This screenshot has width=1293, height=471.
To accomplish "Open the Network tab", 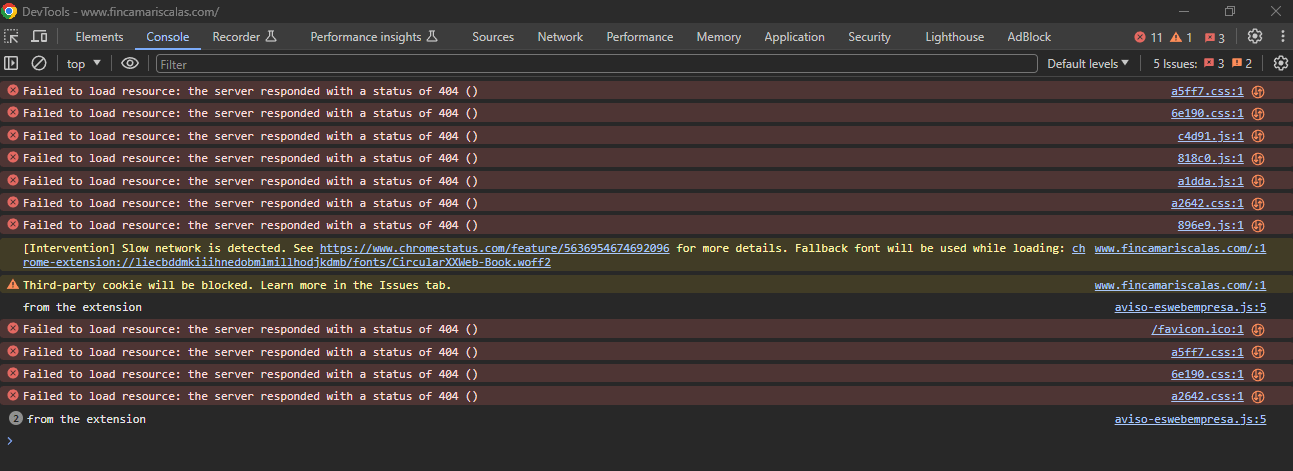I will point(560,37).
